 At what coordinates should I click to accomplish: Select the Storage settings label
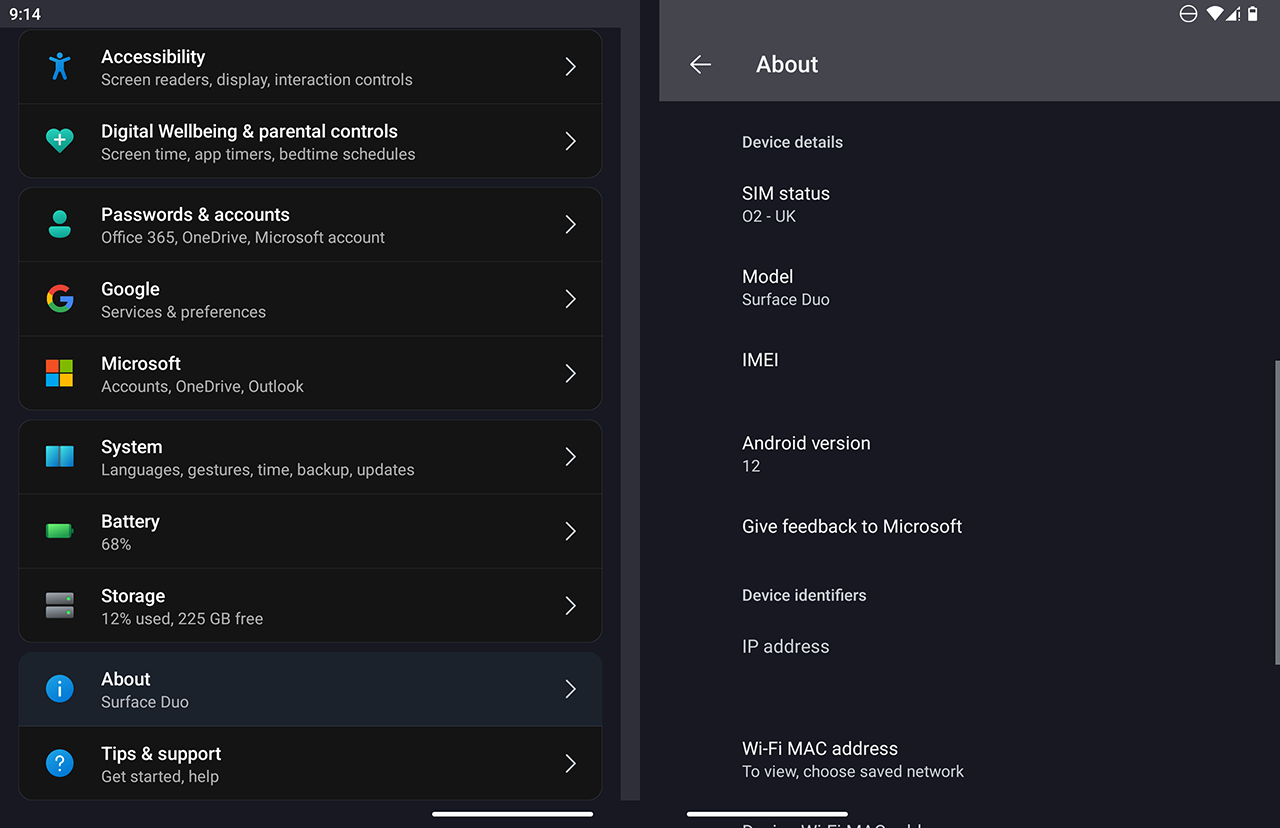coord(133,596)
